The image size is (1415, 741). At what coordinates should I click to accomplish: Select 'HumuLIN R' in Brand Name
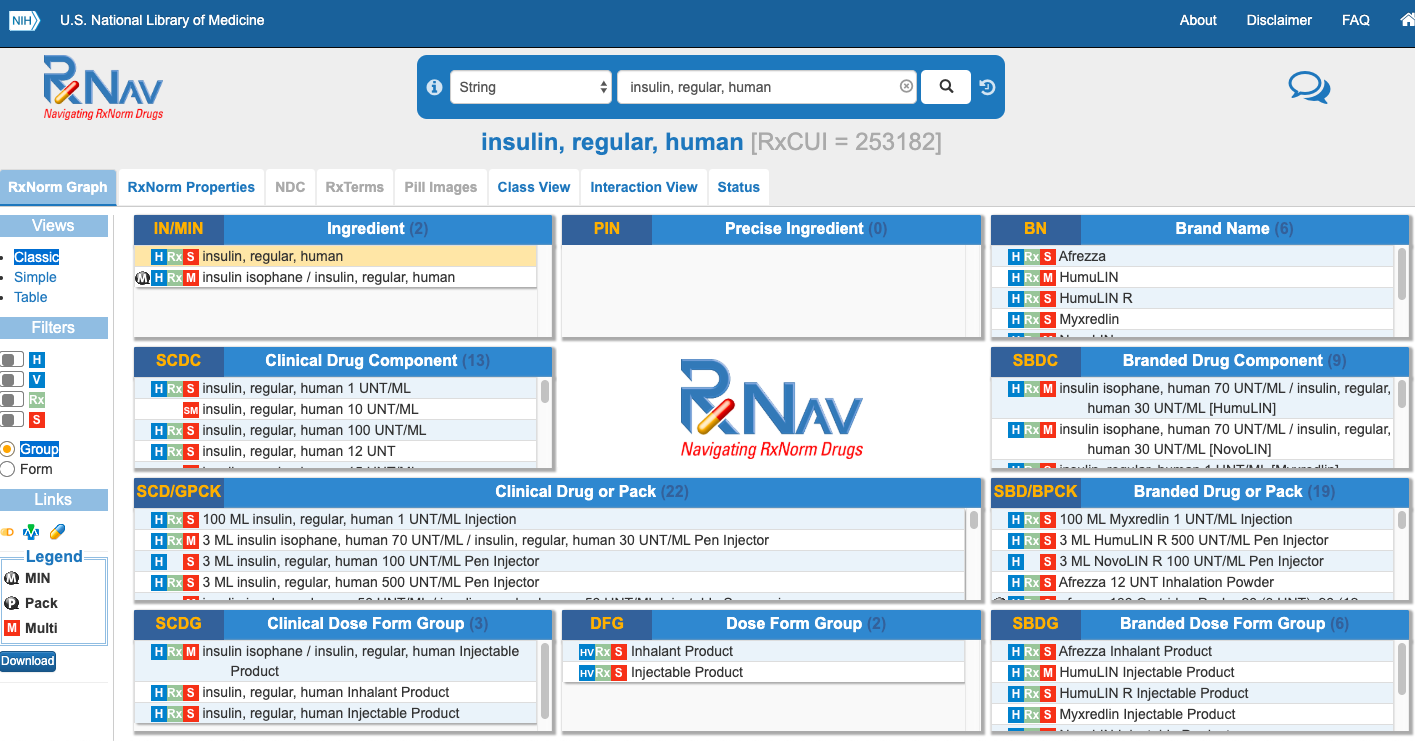[1095, 299]
